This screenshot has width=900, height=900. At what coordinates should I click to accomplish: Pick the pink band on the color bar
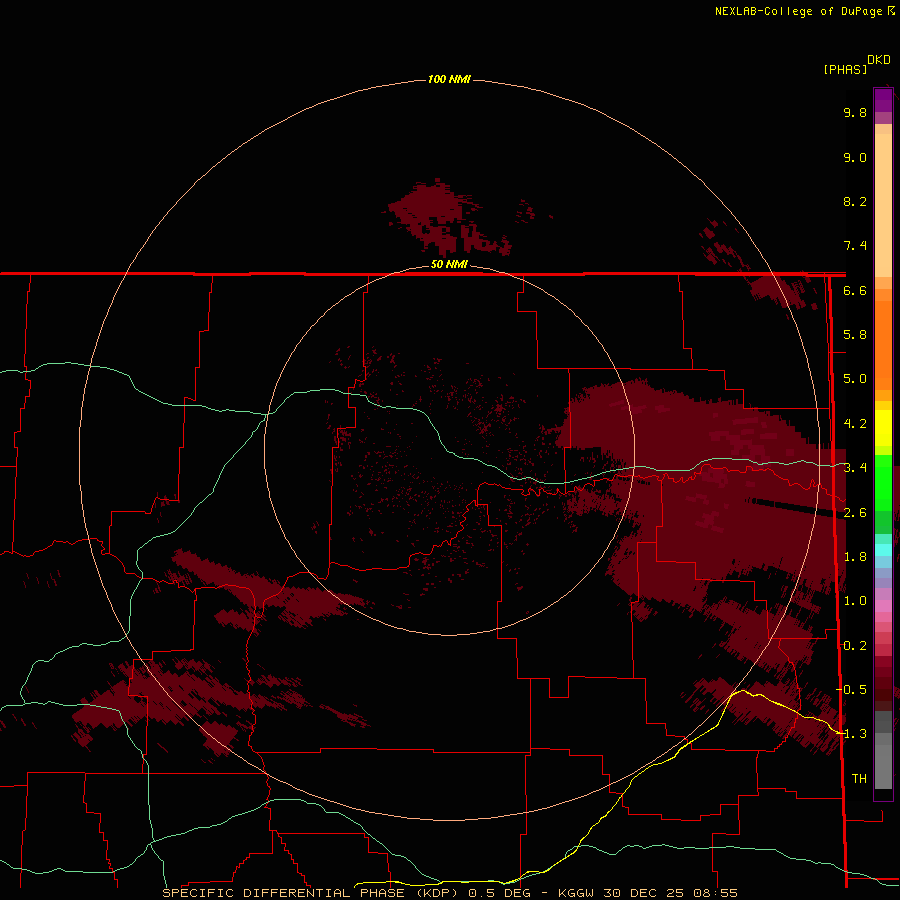[883, 606]
